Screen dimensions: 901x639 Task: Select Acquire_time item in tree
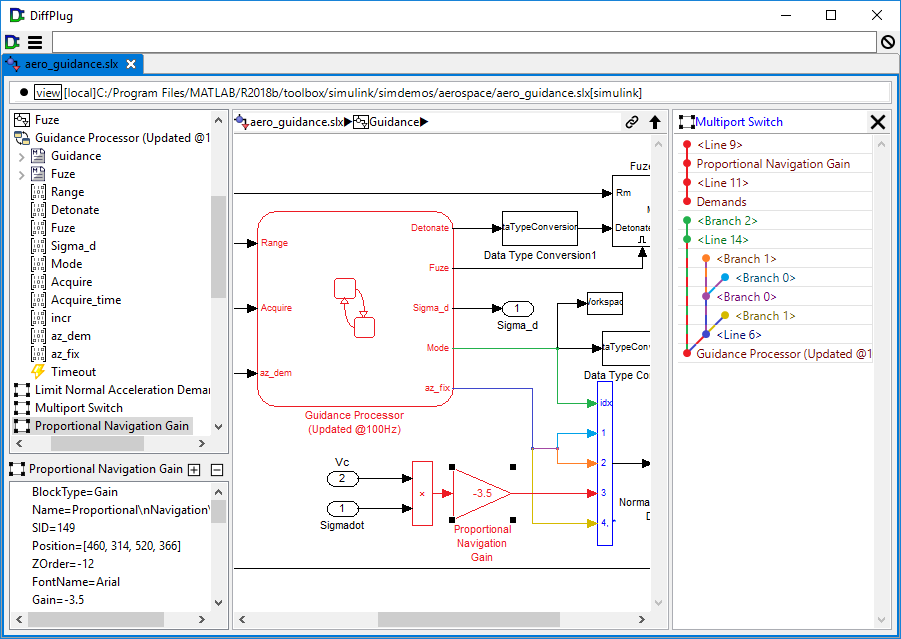[x=86, y=300]
